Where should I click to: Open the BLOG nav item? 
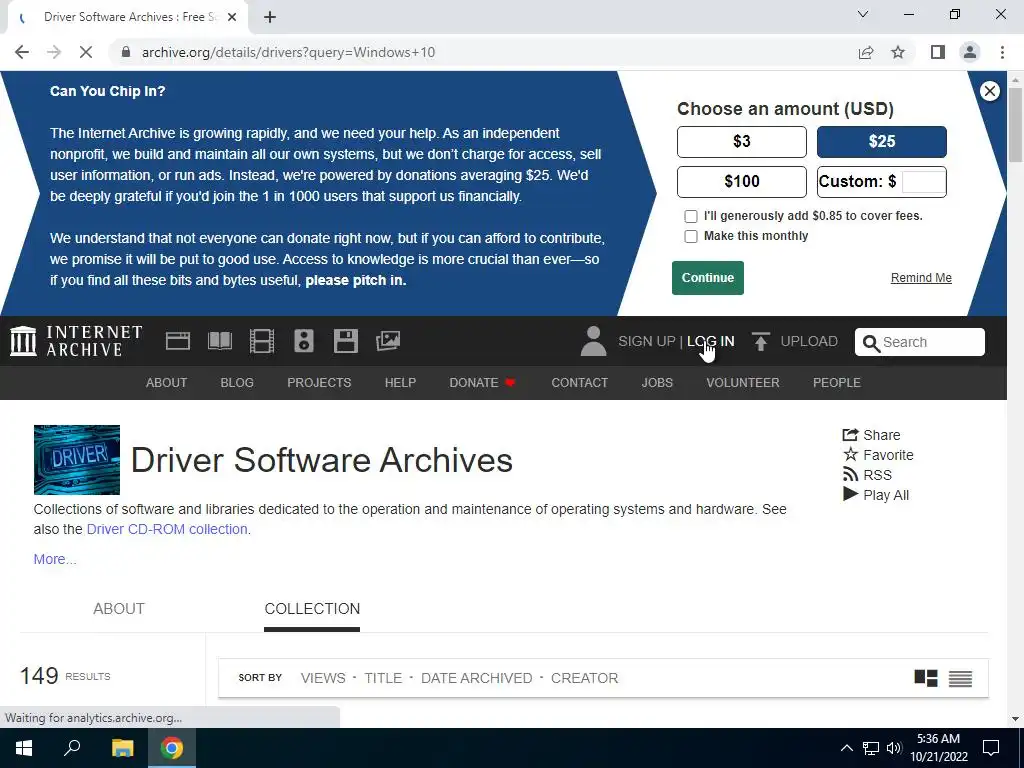tap(237, 383)
